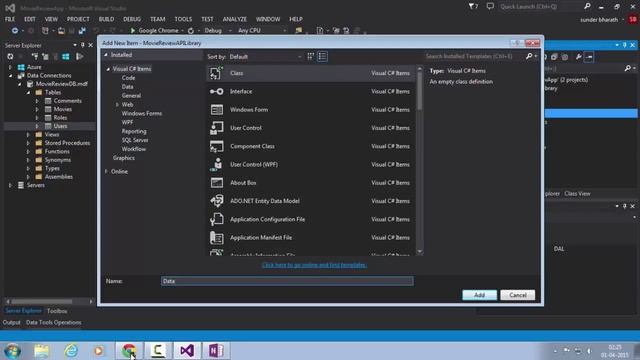640x360 pixels.
Task: Click the Windows Azure toolbar icon in Server Explorer
Action: [66, 56]
